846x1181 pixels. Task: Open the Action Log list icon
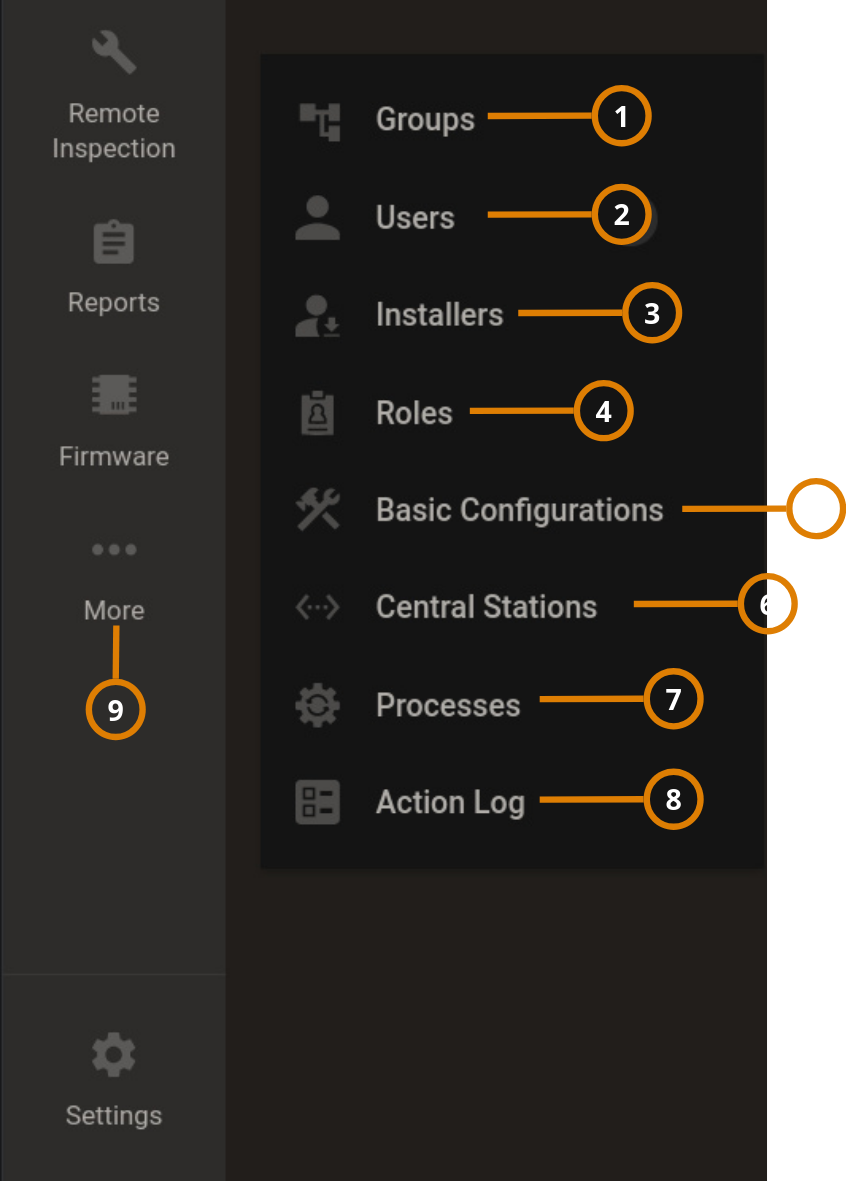(316, 802)
